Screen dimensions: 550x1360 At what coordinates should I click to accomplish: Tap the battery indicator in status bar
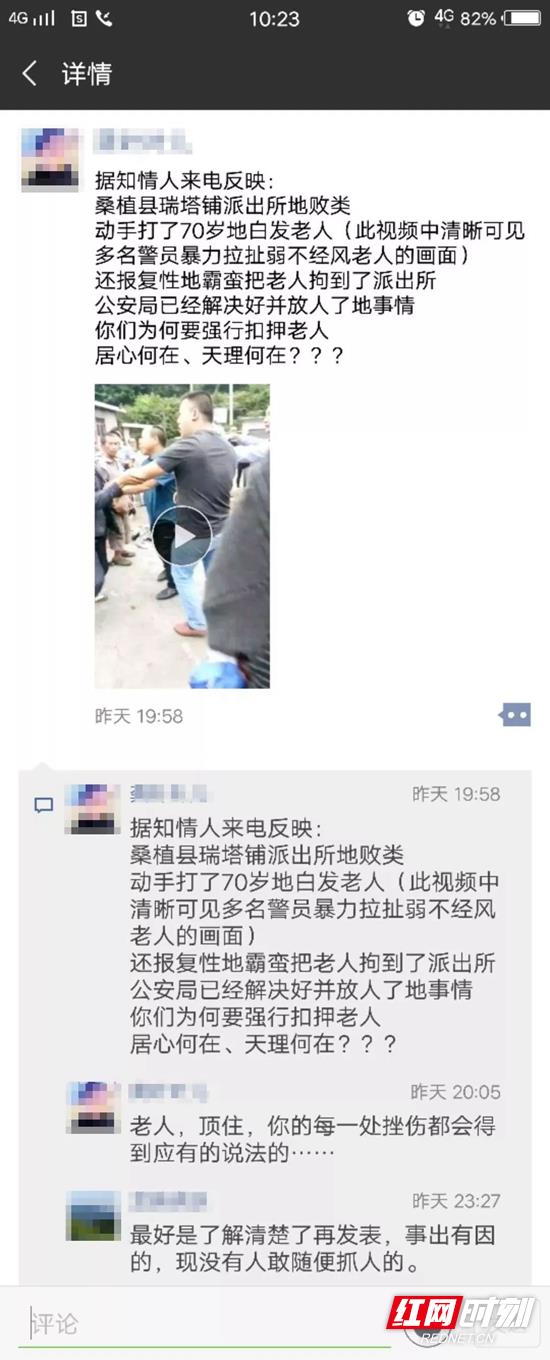tap(522, 18)
